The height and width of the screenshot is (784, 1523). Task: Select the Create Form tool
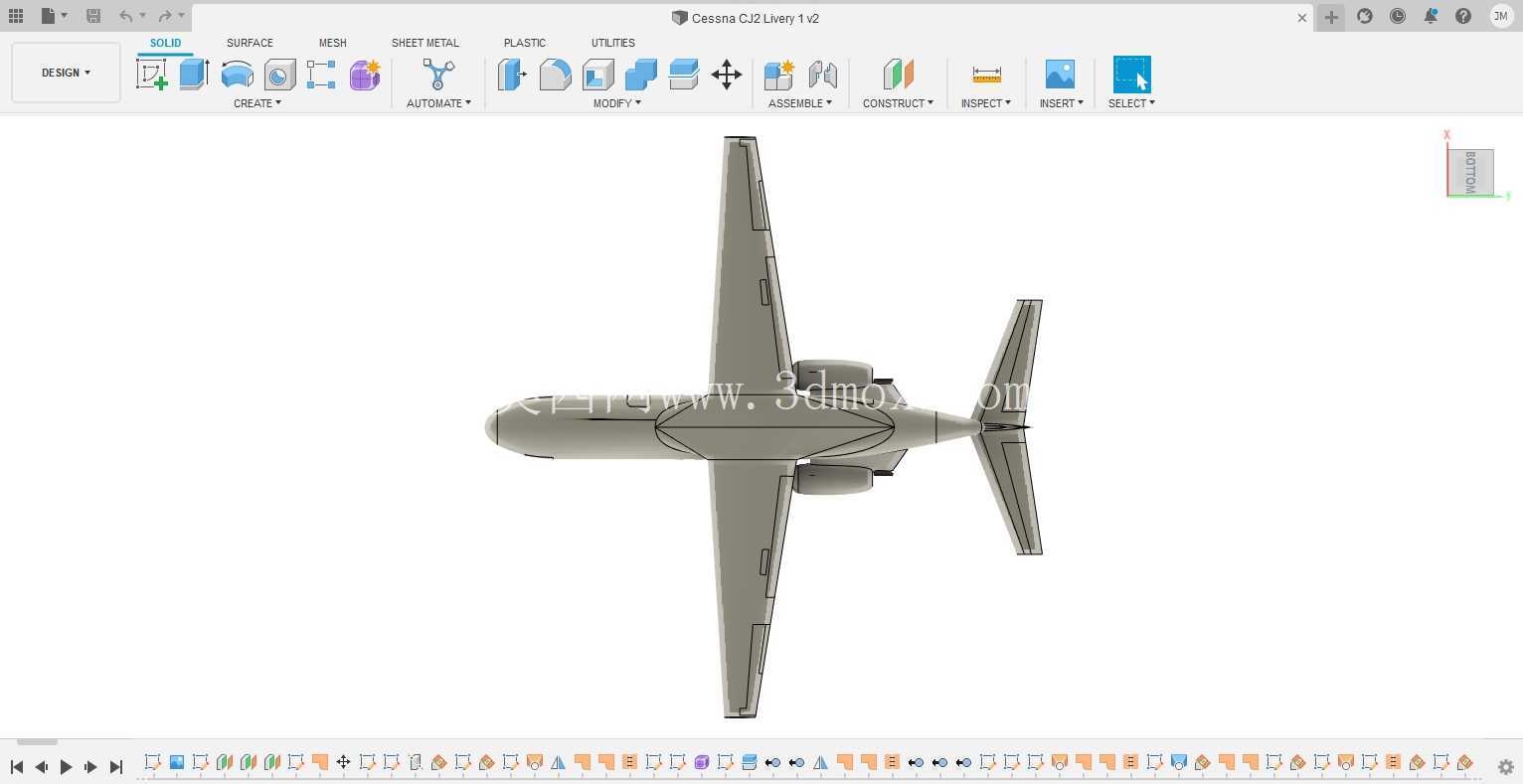pyautogui.click(x=365, y=75)
